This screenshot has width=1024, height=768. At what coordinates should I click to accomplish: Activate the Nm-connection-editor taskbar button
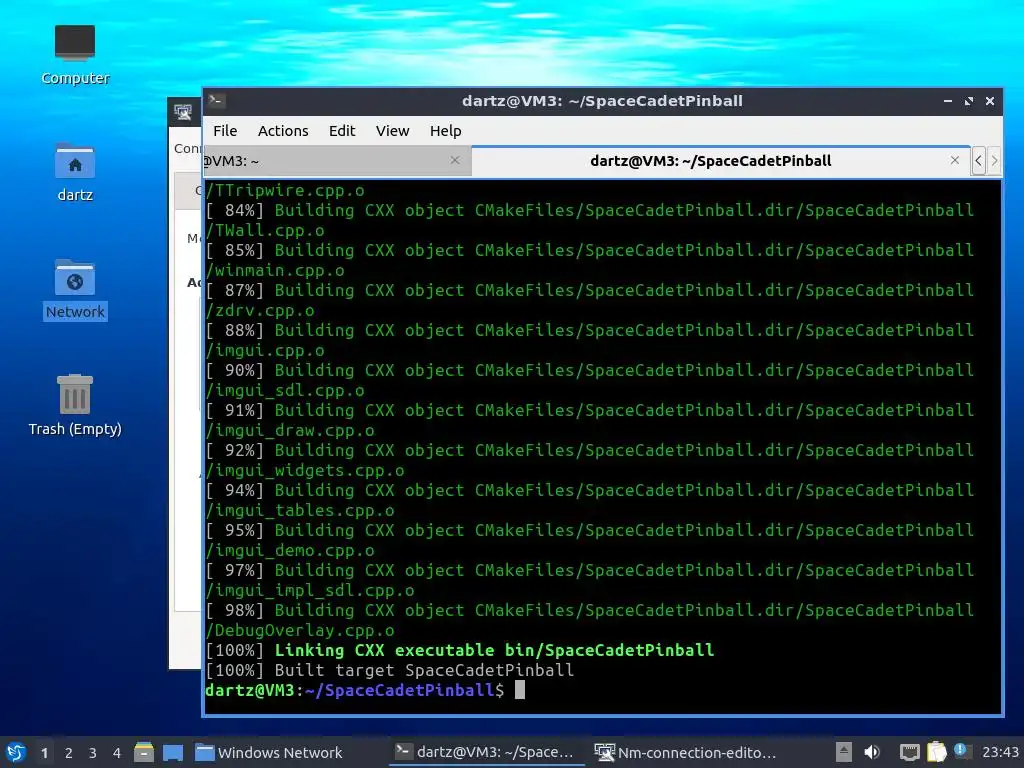tap(686, 752)
